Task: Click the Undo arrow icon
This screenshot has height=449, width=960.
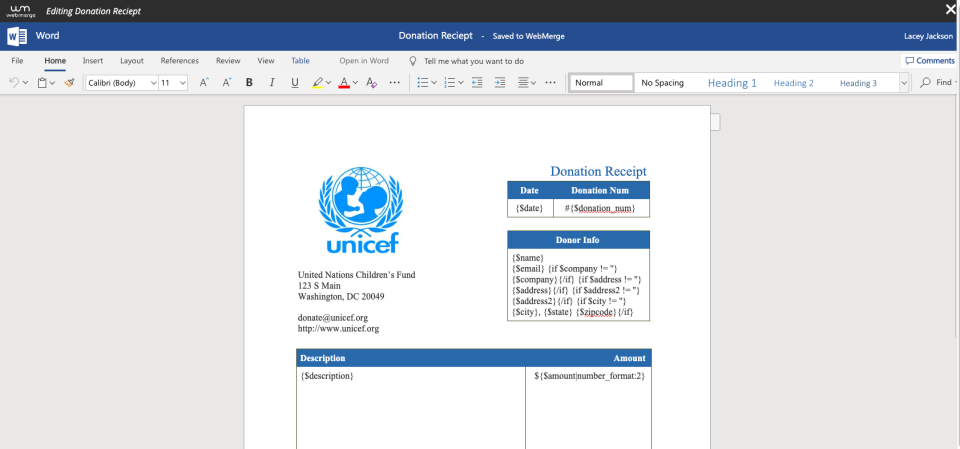Action: point(13,82)
